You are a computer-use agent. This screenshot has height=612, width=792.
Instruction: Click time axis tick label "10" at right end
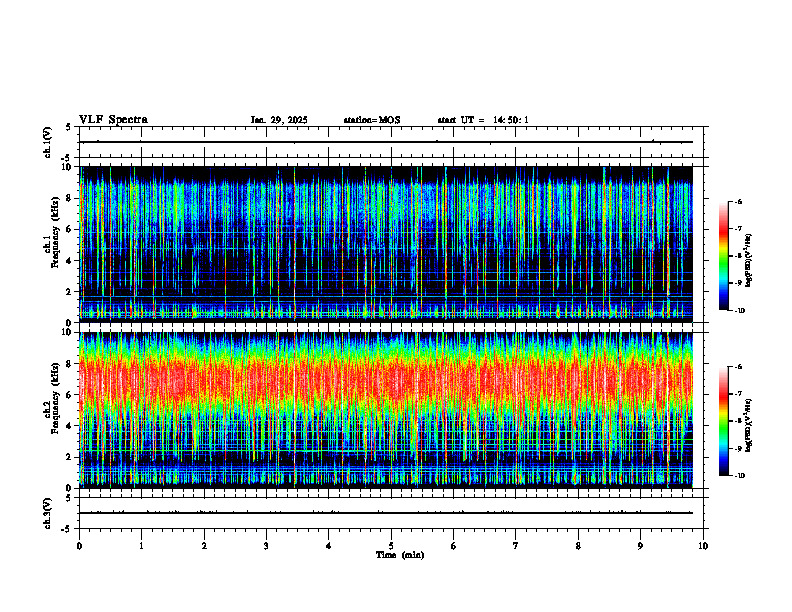coord(703,546)
